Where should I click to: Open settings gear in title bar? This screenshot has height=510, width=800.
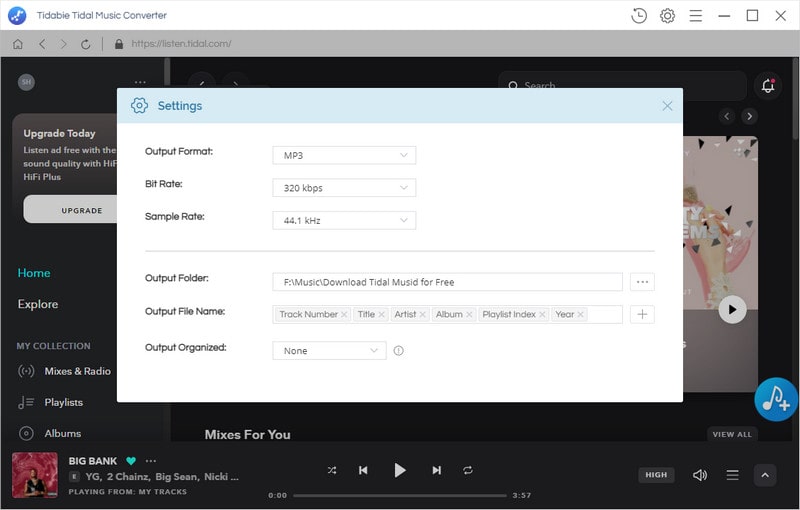(x=667, y=16)
